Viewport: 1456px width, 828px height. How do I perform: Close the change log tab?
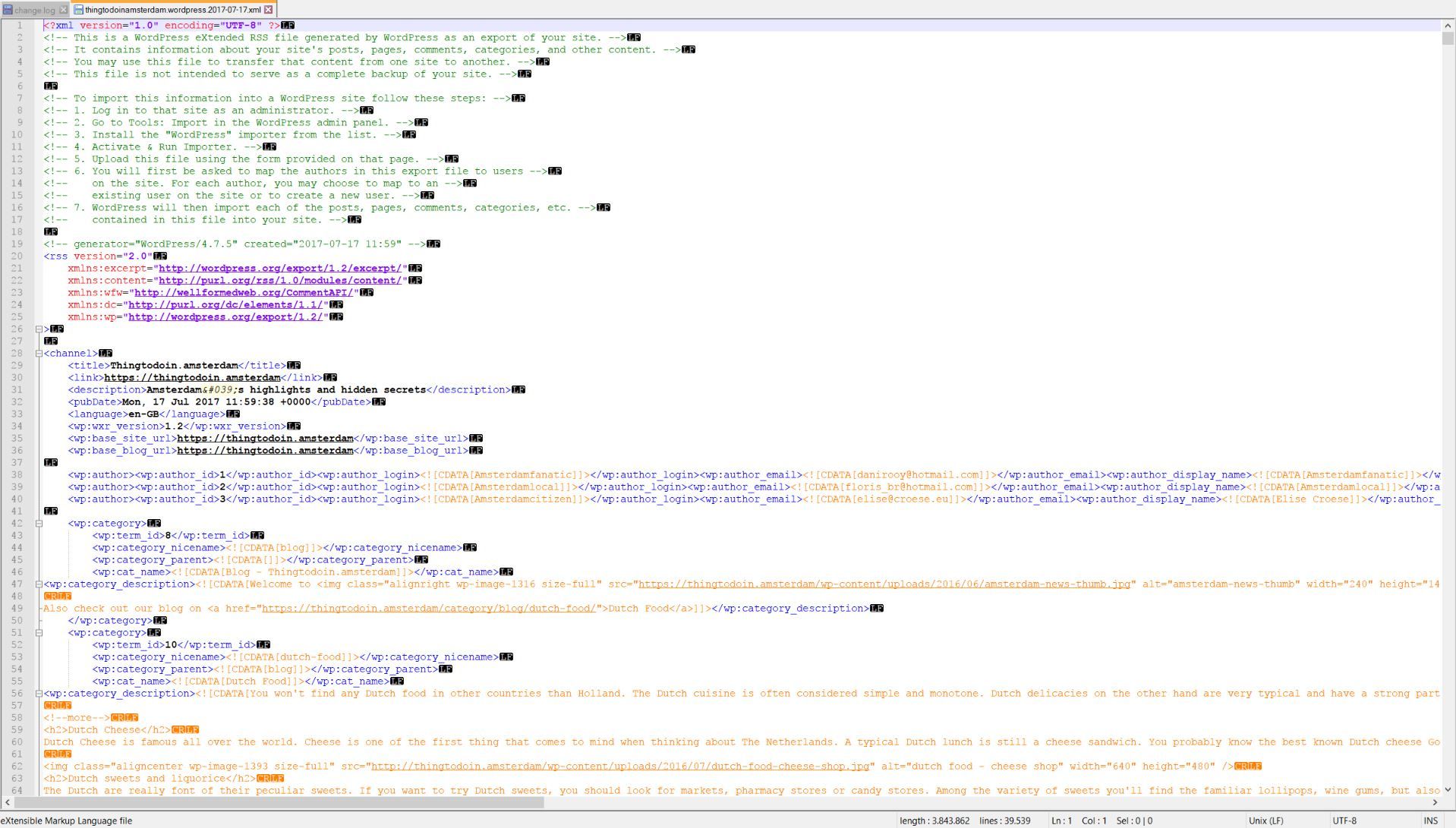[x=64, y=10]
